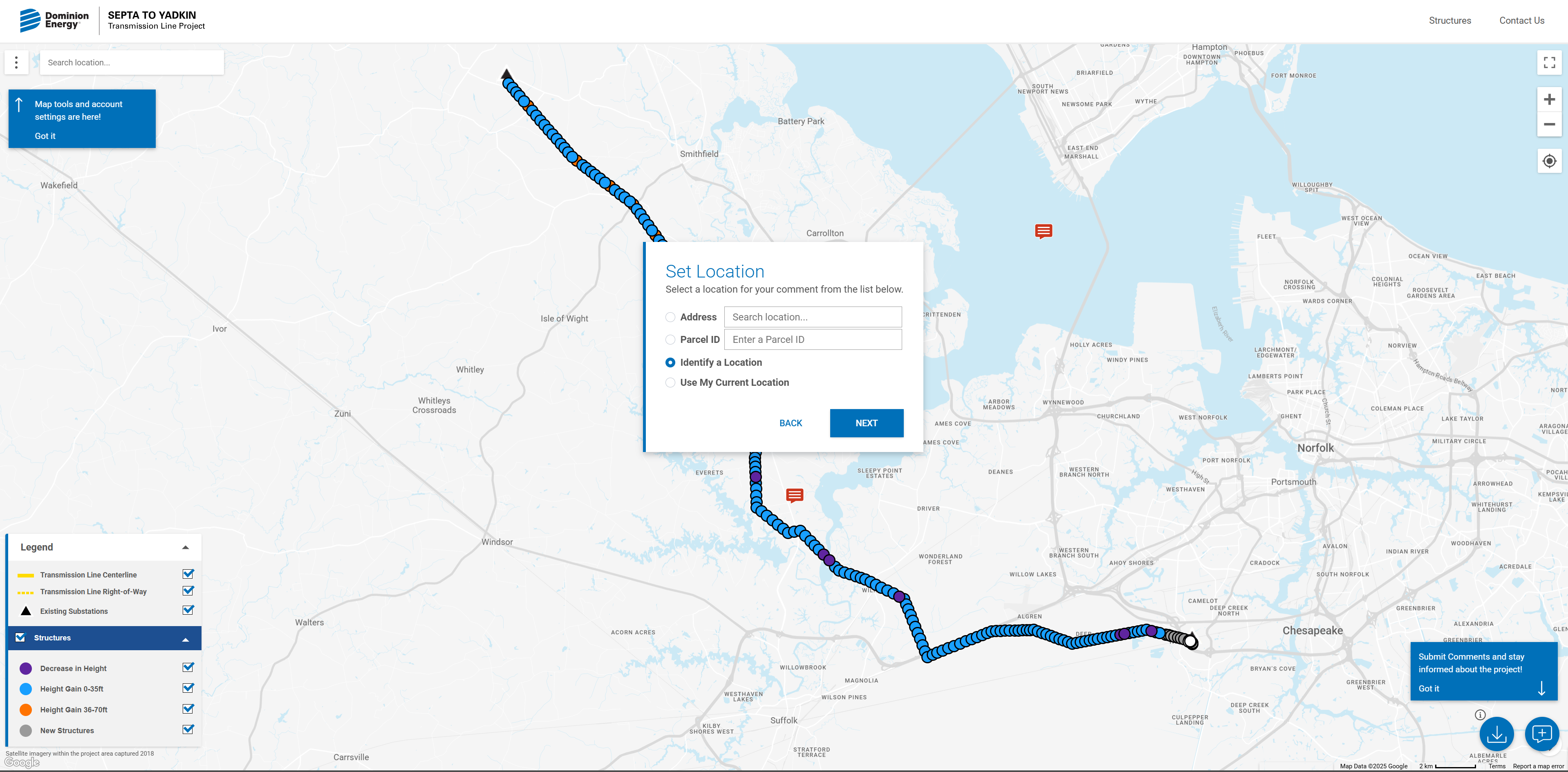Open the Structures page in header
This screenshot has height=772, width=1568.
pyautogui.click(x=1449, y=21)
